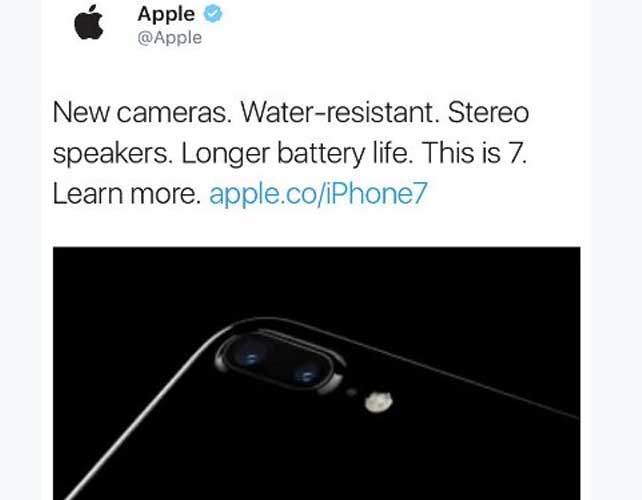Click the dual camera housing in photo
Viewport: 642px width, 500px height.
point(280,364)
